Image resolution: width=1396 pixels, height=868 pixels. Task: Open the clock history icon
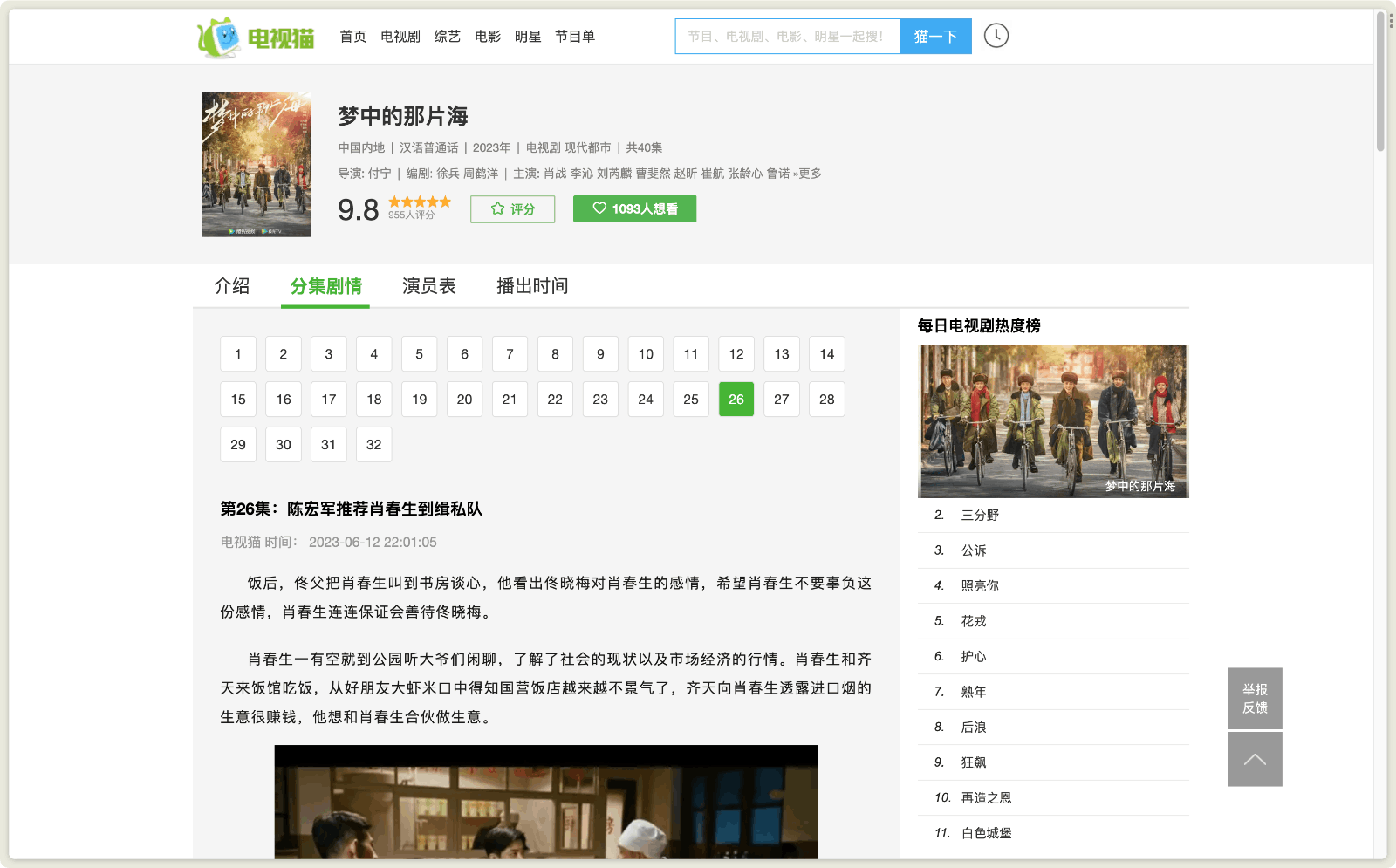click(x=996, y=36)
